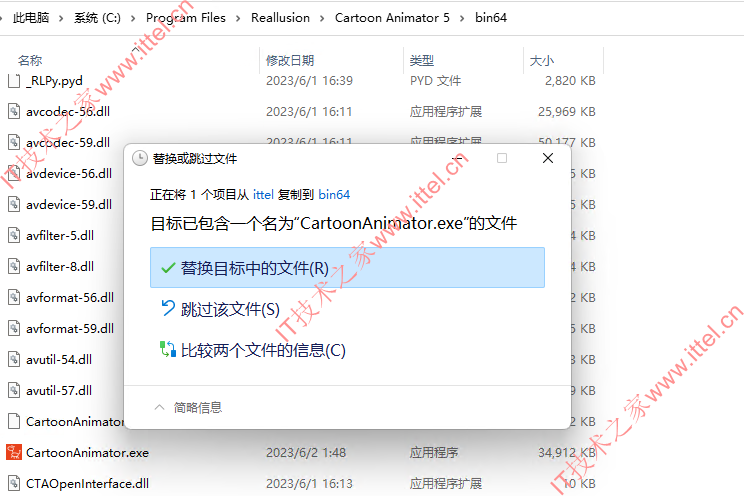Sort by 类型 column header

point(422,60)
